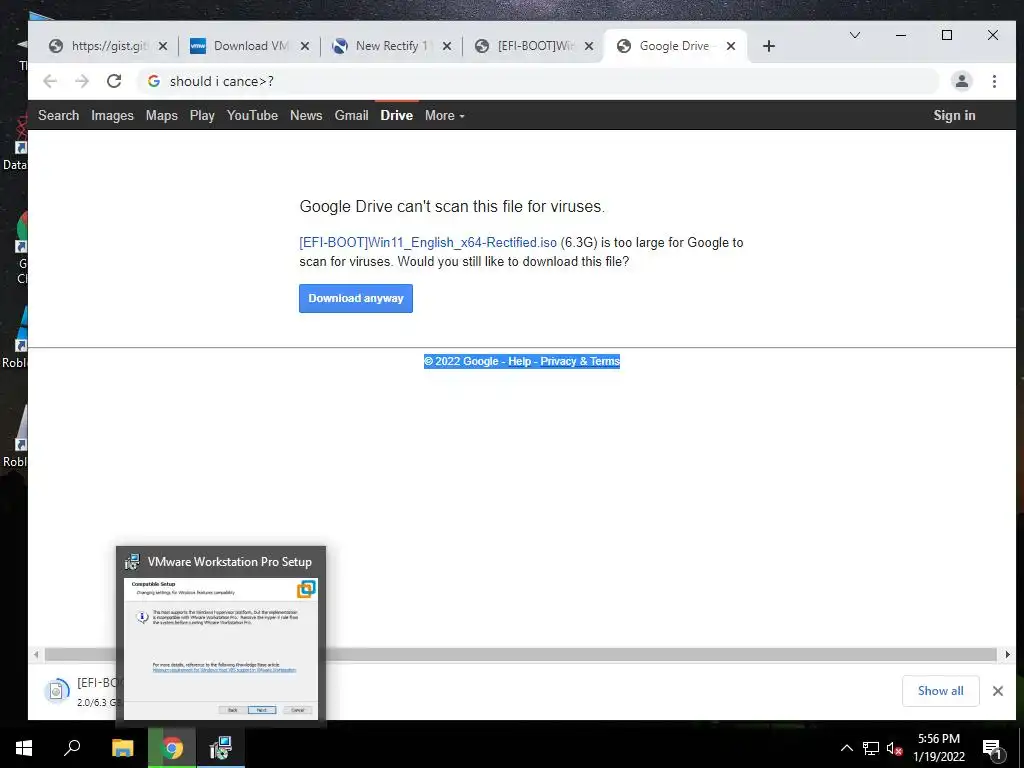Click the Download anyway button

coord(356,298)
